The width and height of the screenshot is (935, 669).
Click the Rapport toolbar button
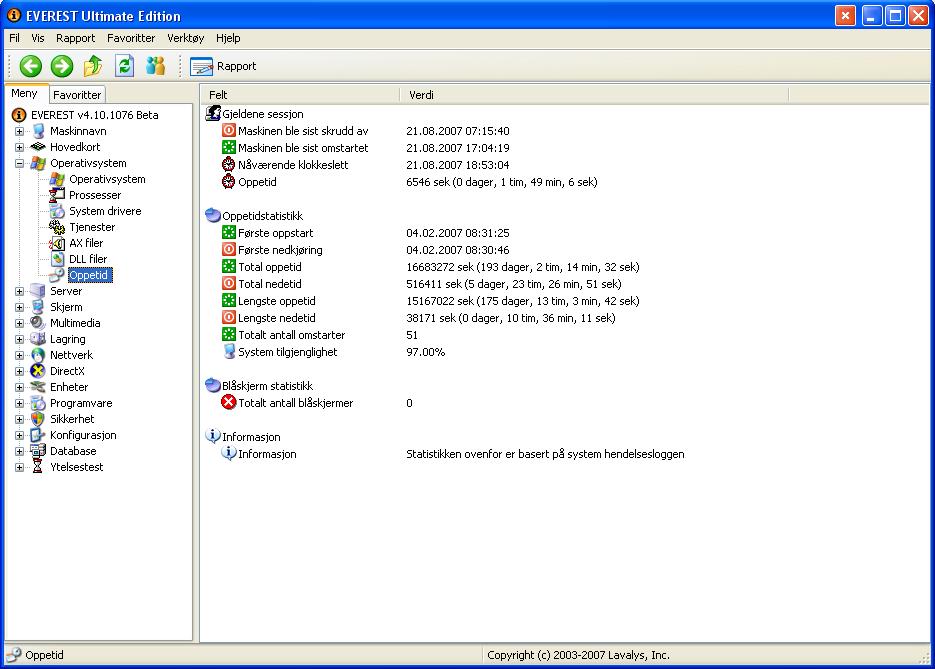pos(224,66)
